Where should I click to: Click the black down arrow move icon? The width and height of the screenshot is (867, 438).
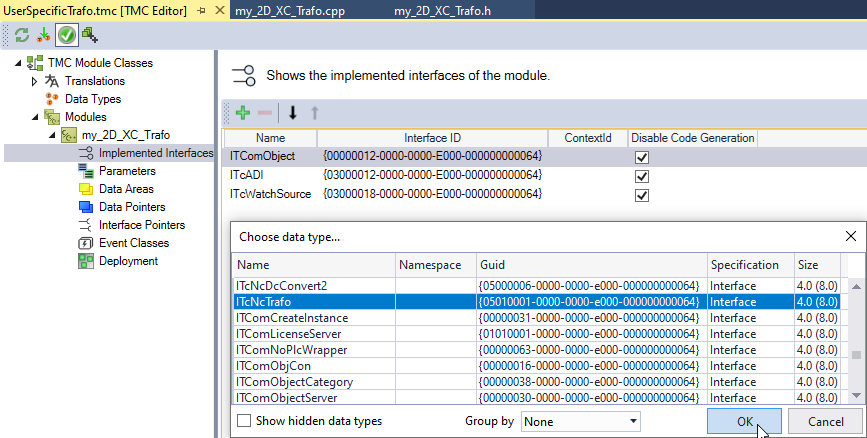click(293, 113)
